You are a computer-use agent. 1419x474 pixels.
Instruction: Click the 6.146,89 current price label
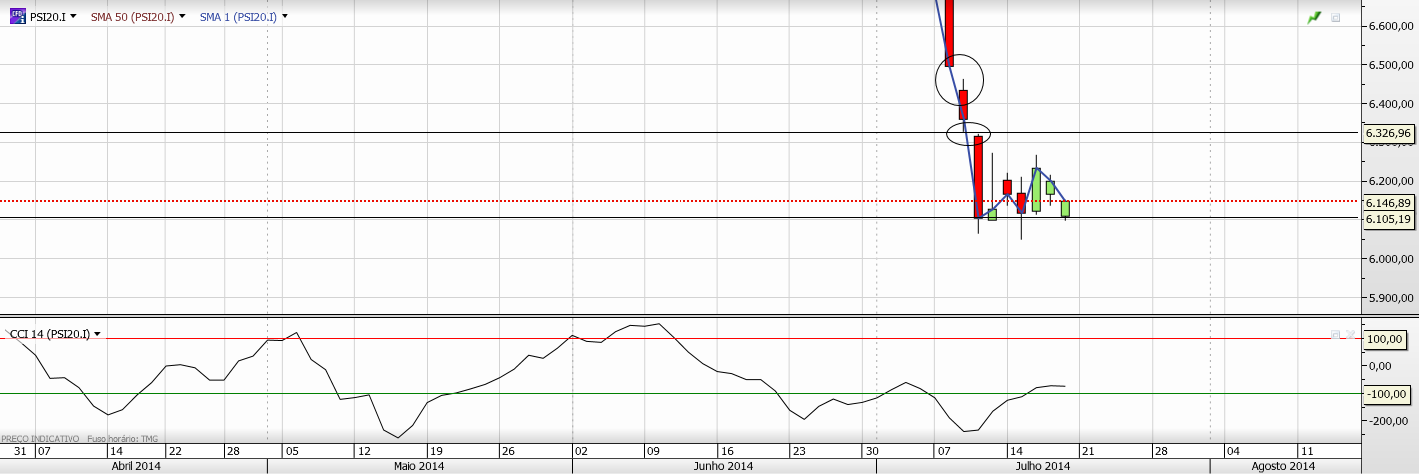[x=1388, y=202]
